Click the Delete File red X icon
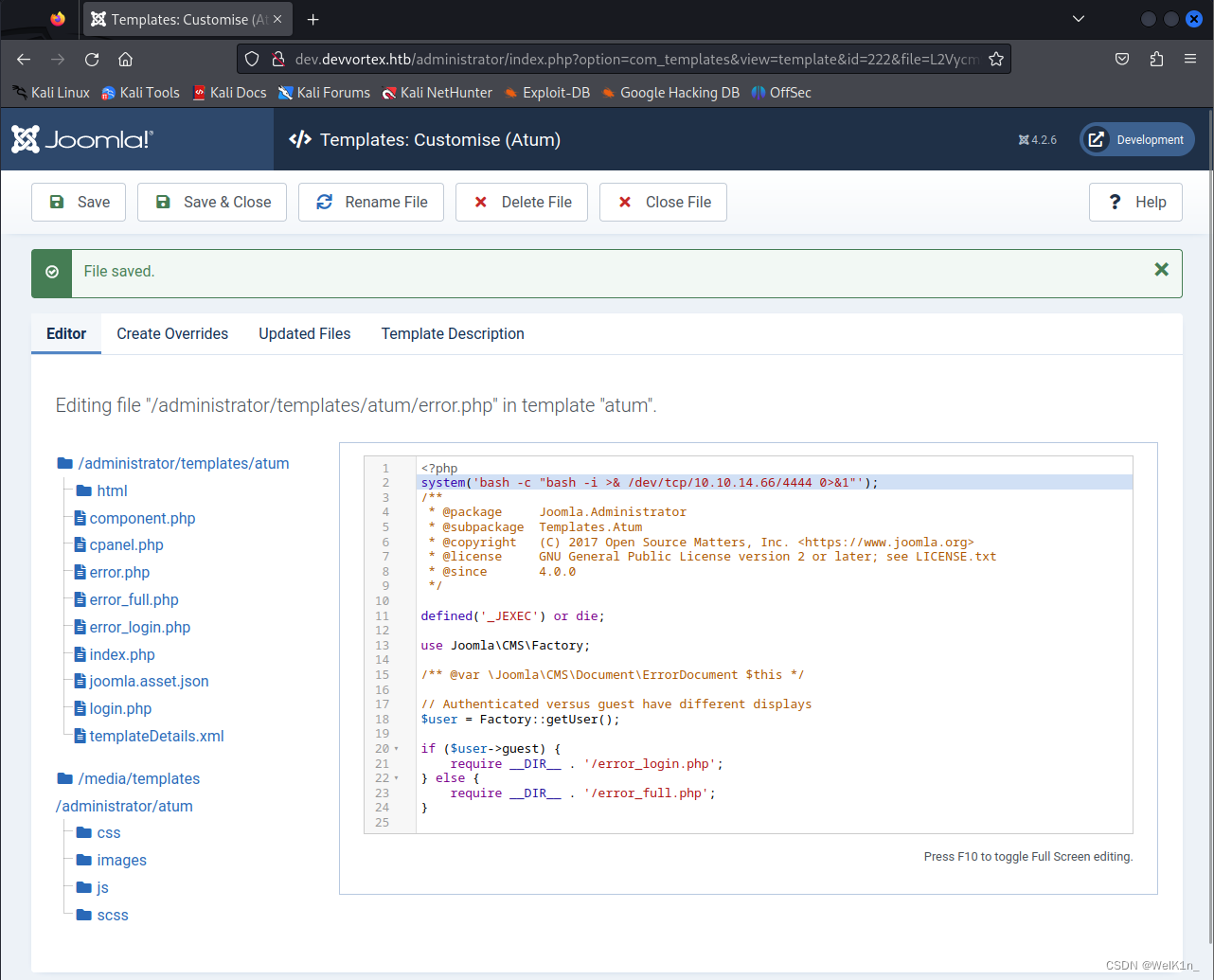 (481, 202)
